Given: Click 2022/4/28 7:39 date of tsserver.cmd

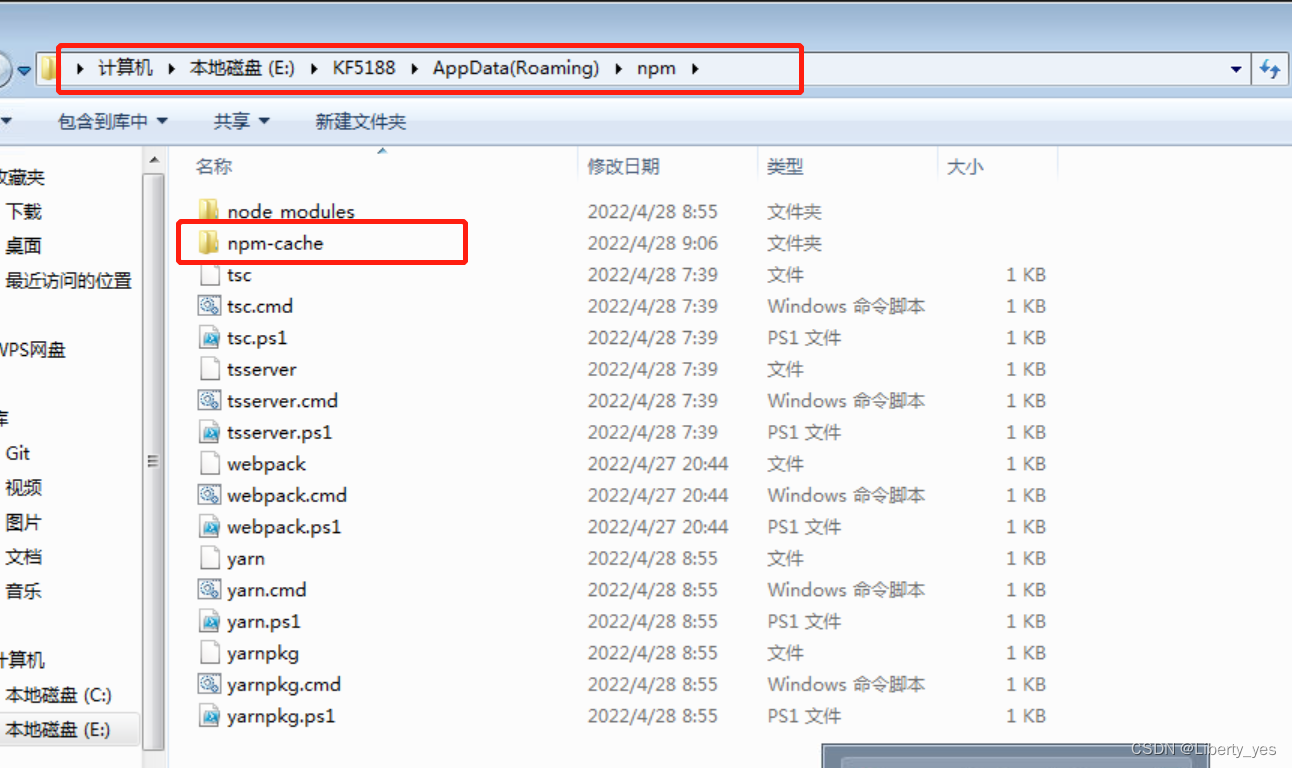Looking at the screenshot, I should (652, 401).
